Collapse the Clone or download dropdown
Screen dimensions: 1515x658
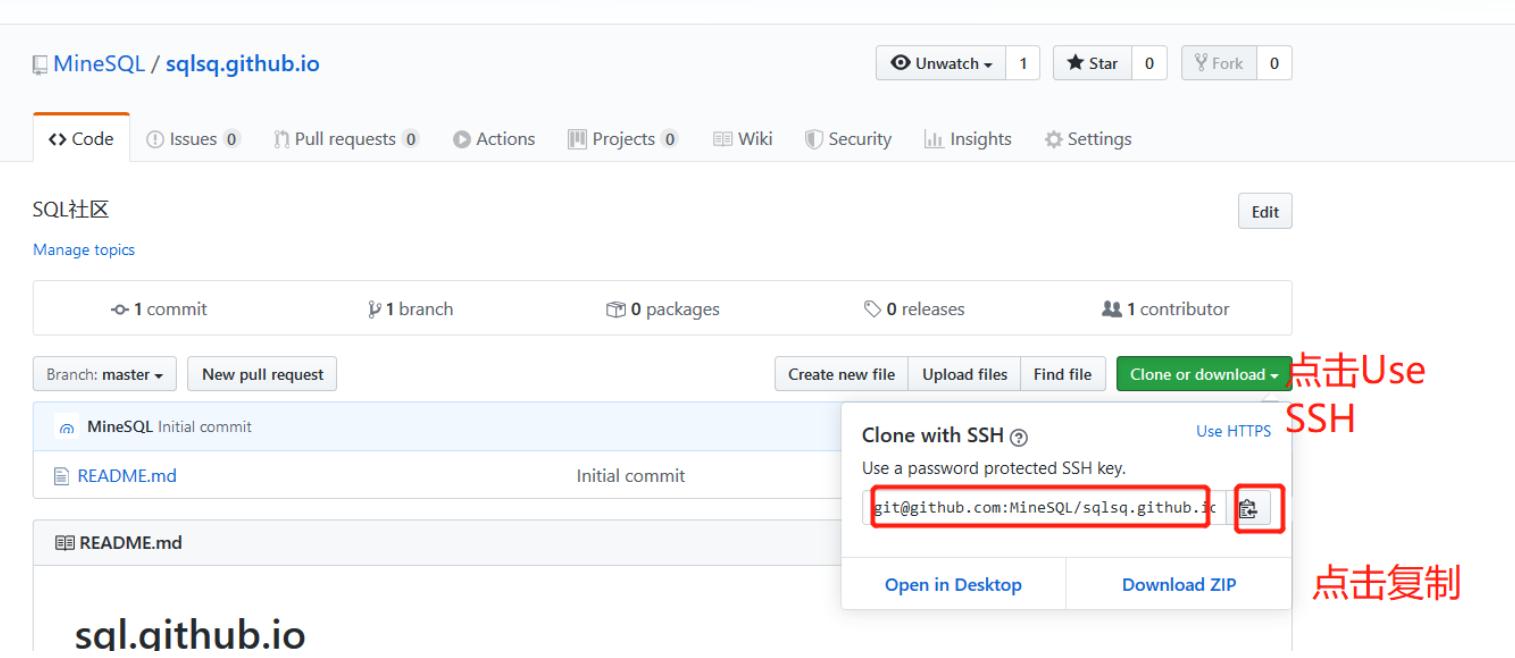(1203, 375)
